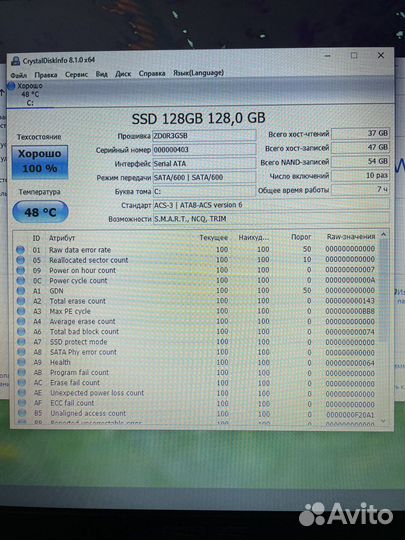Click the ID column header
Image resolution: width=405 pixels, height=540 pixels.
coord(36,238)
